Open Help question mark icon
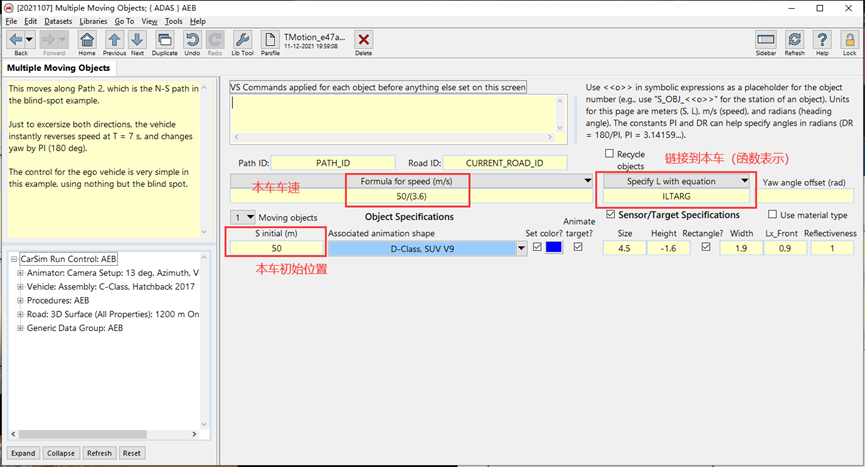The image size is (865, 467). pyautogui.click(x=822, y=40)
